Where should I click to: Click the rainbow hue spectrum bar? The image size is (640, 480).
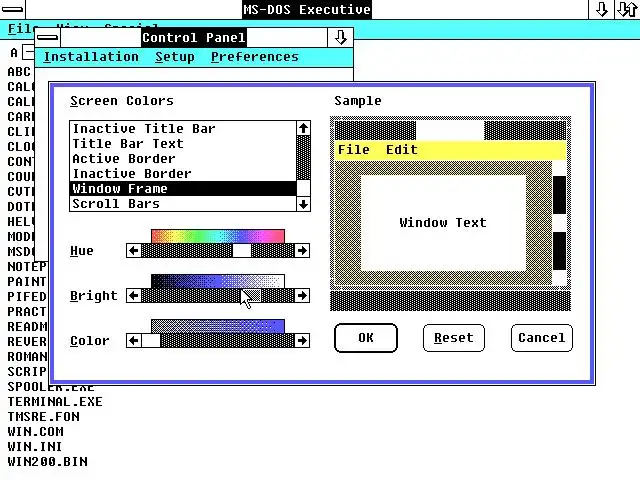(x=218, y=236)
